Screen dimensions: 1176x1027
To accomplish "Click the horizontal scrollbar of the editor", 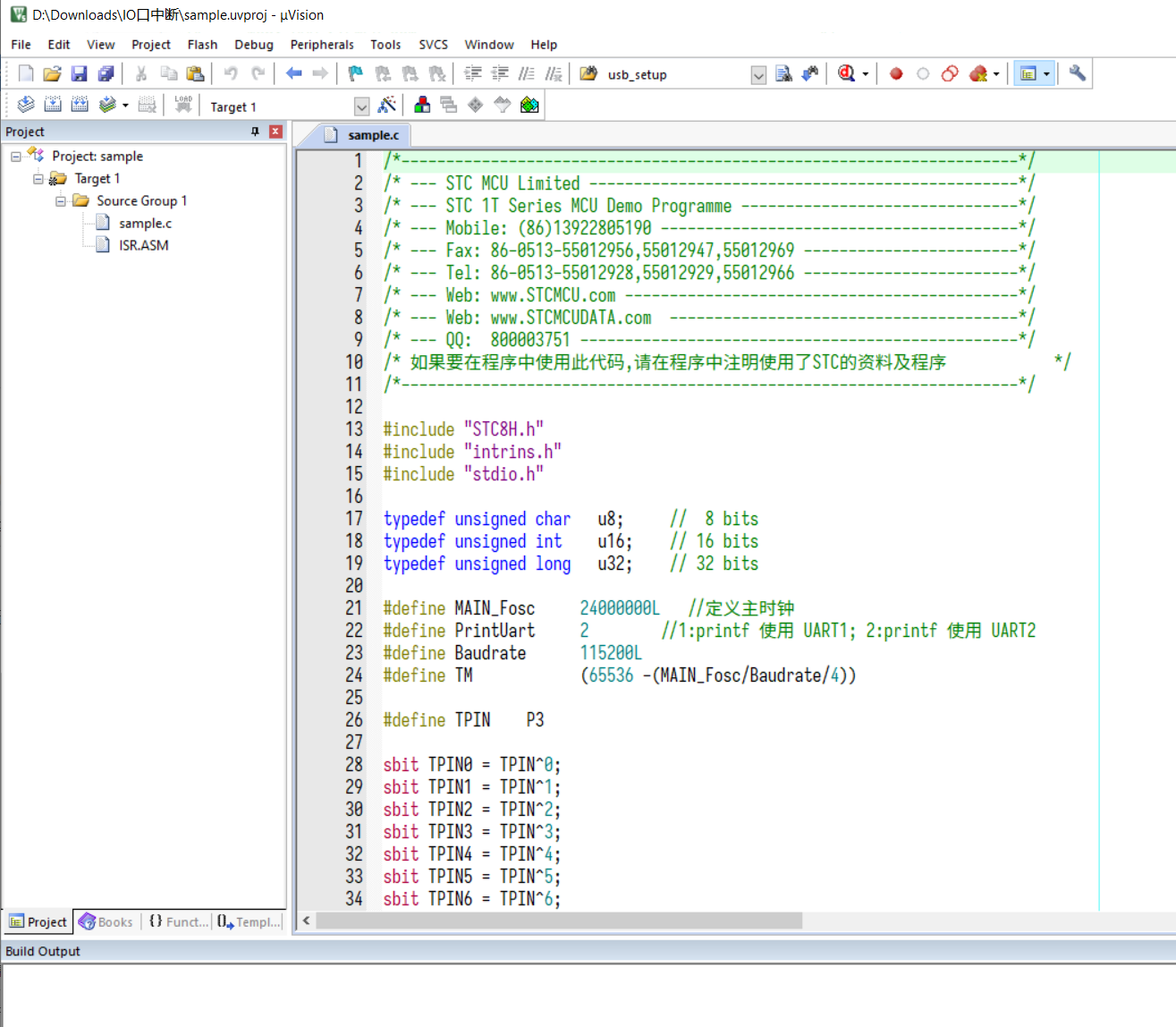I will 559,921.
